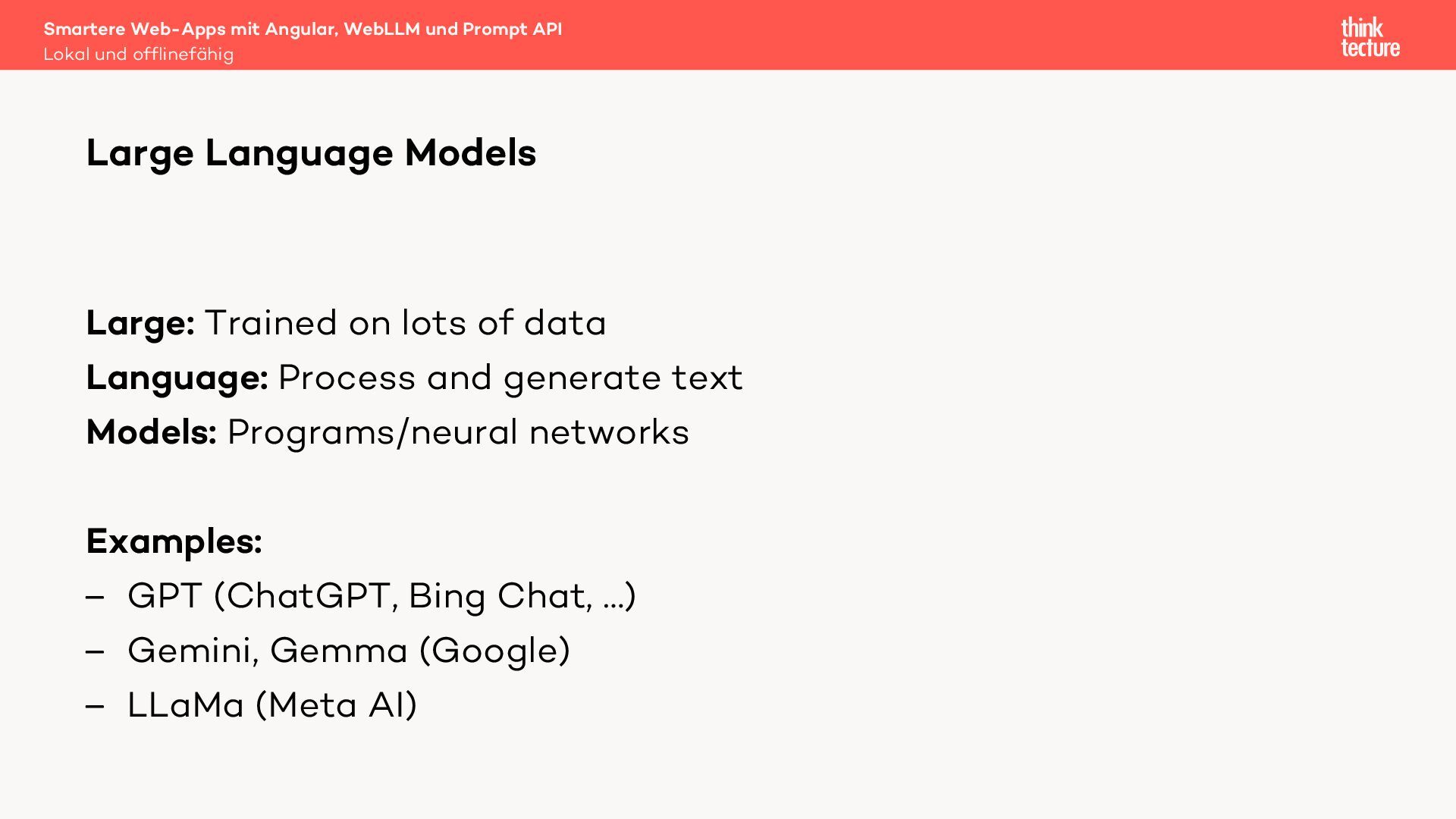Select the "Large Language Models" slide heading
The image size is (1456, 819).
point(311,153)
